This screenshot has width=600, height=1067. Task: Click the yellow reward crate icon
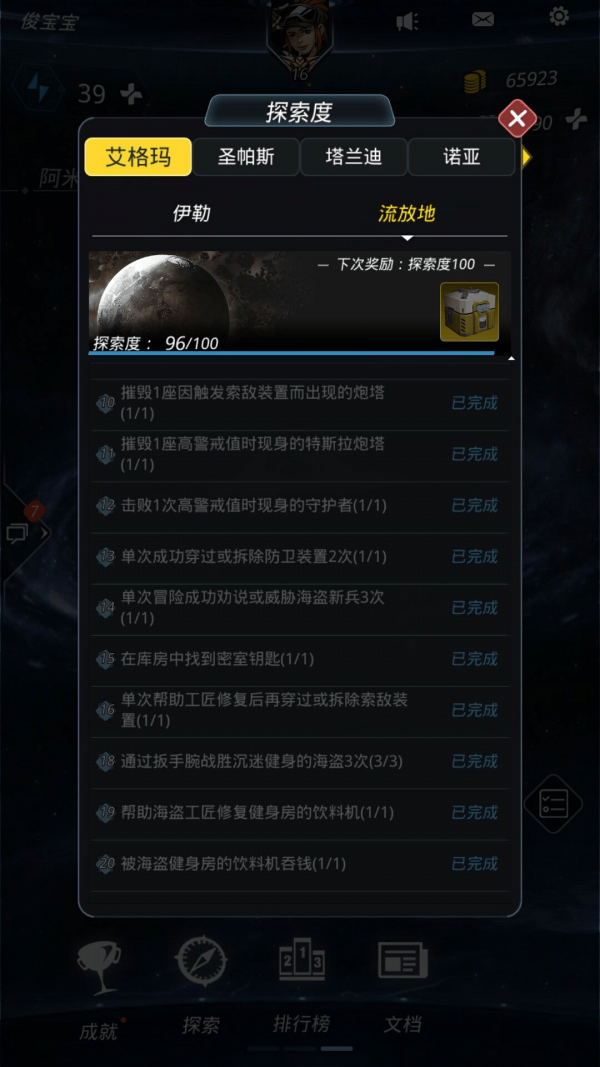[469, 312]
